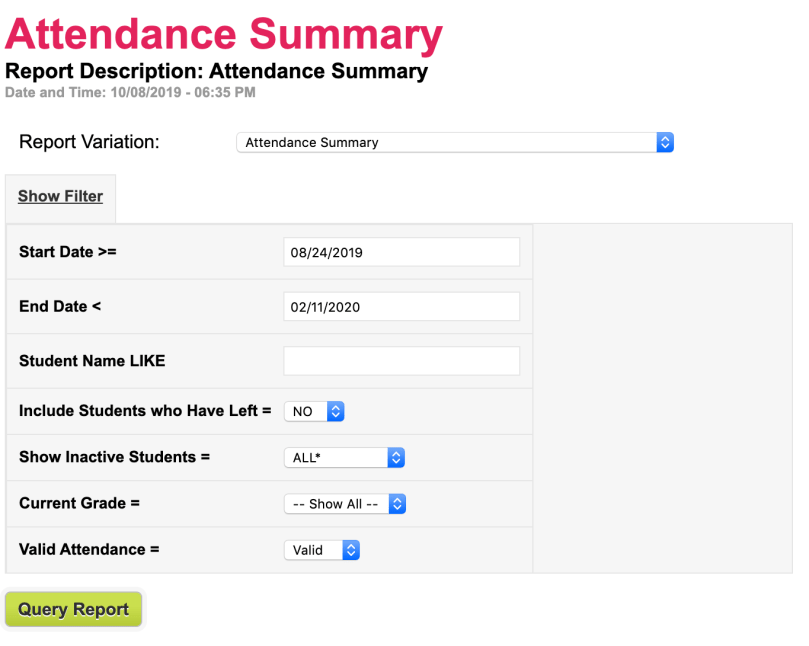Click the empty Student Name LIKE field
809x646 pixels.
[401, 360]
